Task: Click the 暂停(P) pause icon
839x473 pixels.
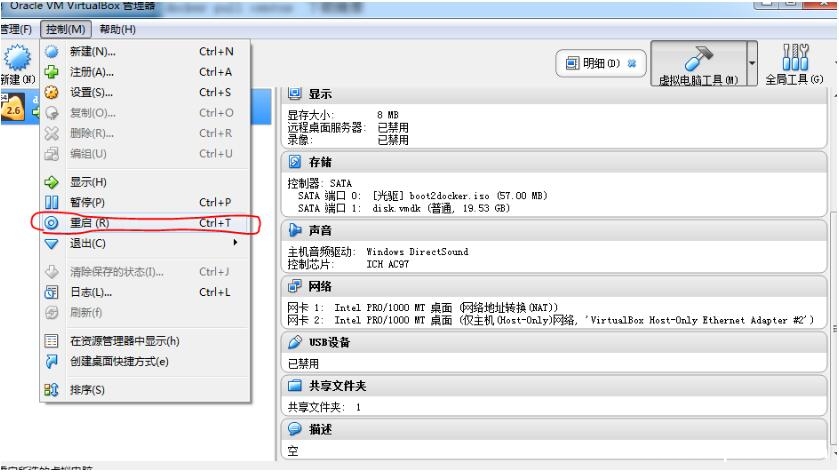Action: click(51, 202)
